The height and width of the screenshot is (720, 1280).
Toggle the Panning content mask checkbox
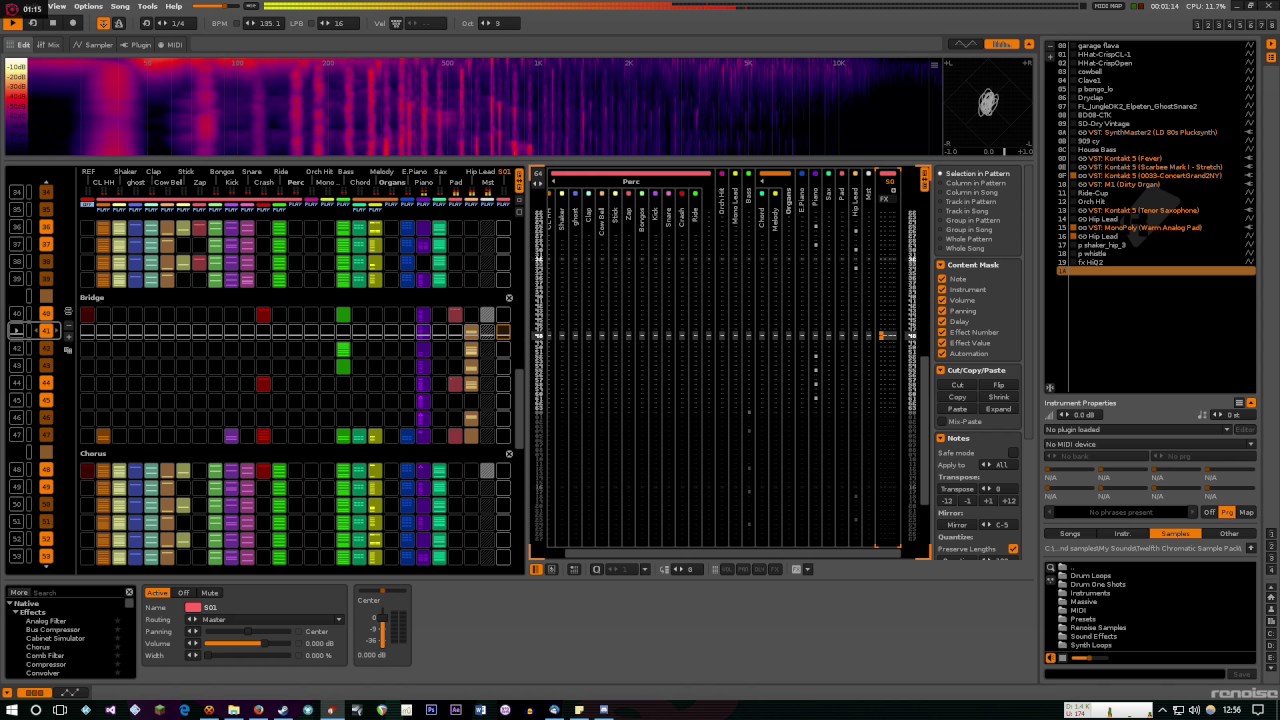[942, 311]
